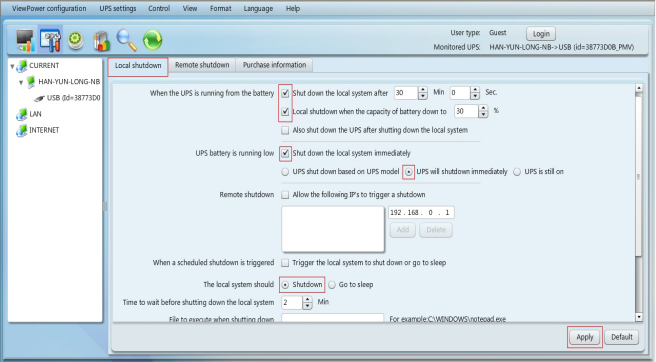Toggle Shut down the local system immediately

pos(285,153)
